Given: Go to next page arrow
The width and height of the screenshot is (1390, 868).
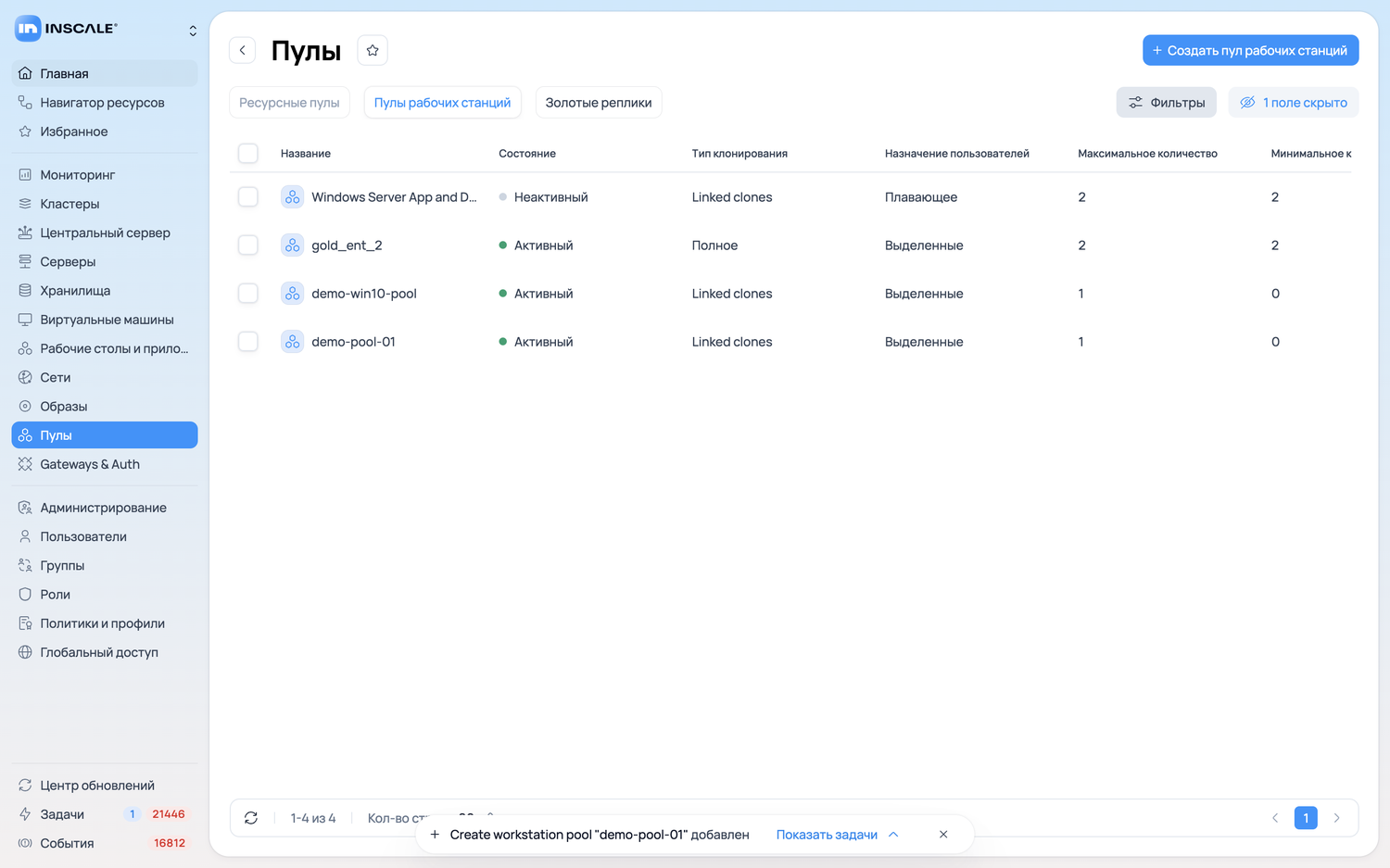Looking at the screenshot, I should pyautogui.click(x=1336, y=818).
